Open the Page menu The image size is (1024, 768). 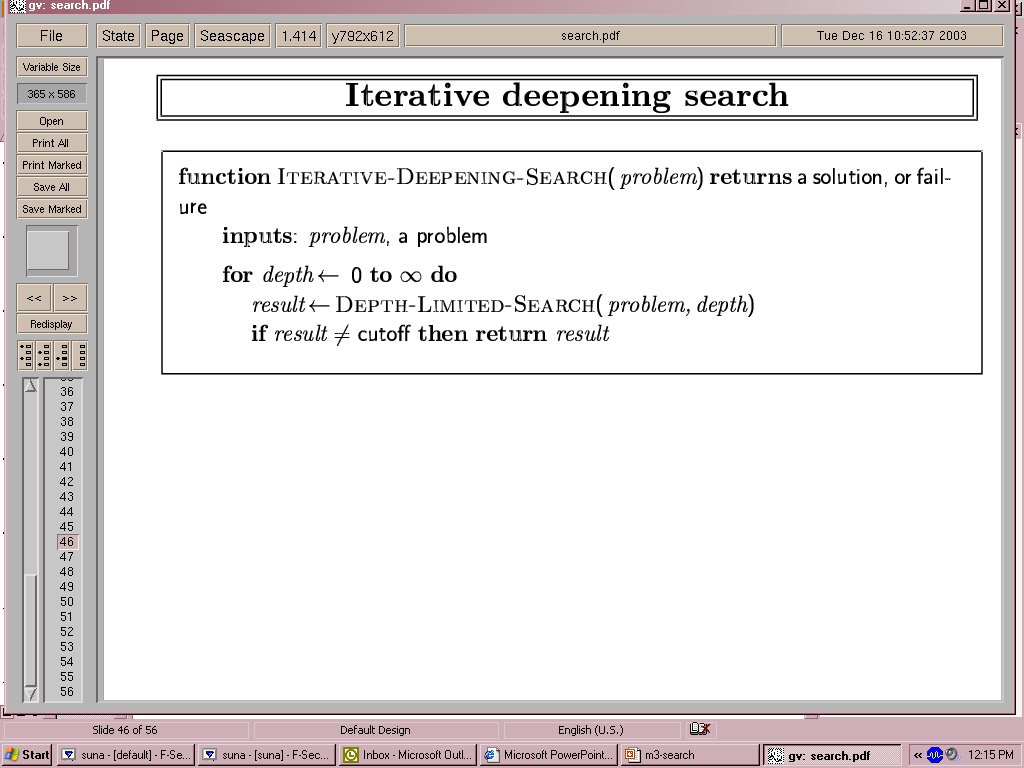167,36
